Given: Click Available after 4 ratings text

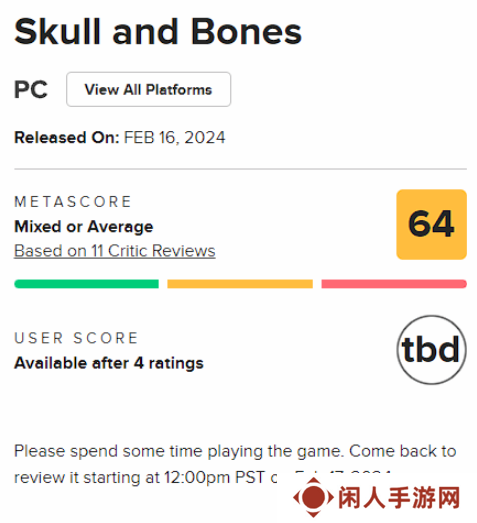Looking at the screenshot, I should (109, 363).
